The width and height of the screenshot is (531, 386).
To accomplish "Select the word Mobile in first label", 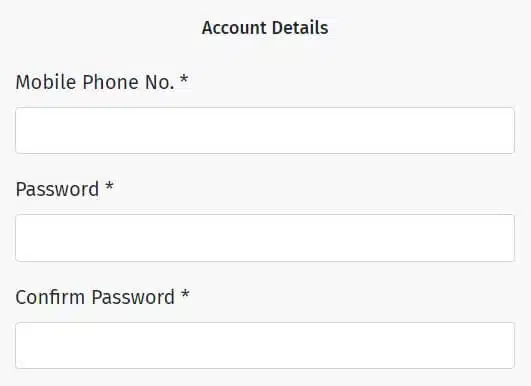I will (x=46, y=82).
